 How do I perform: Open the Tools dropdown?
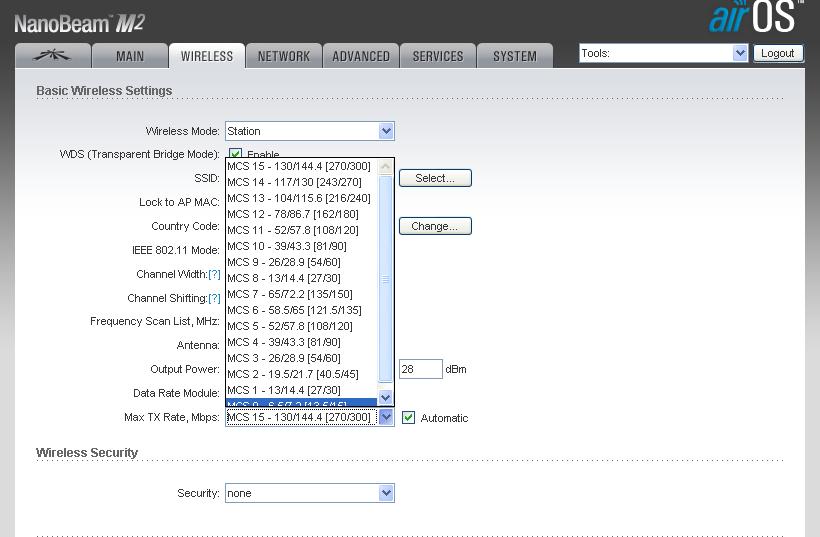(x=740, y=53)
